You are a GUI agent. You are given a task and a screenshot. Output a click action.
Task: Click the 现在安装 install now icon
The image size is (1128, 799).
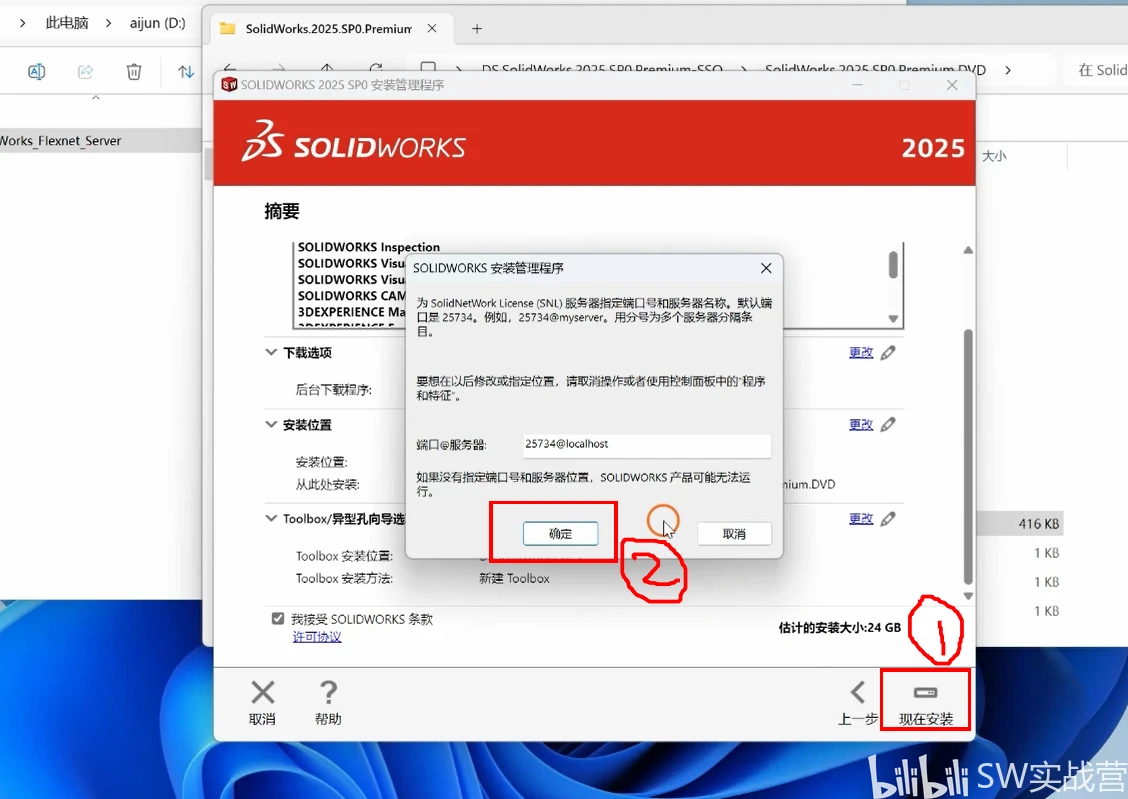click(925, 693)
